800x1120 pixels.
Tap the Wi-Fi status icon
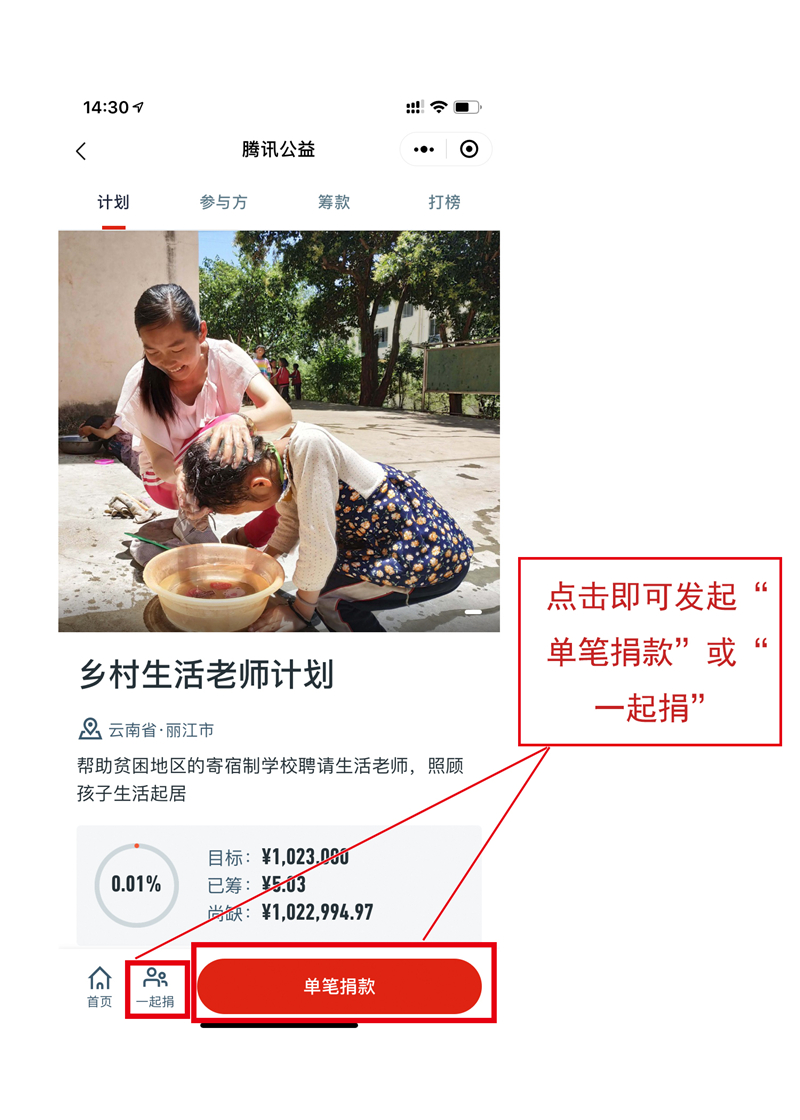pos(439,107)
